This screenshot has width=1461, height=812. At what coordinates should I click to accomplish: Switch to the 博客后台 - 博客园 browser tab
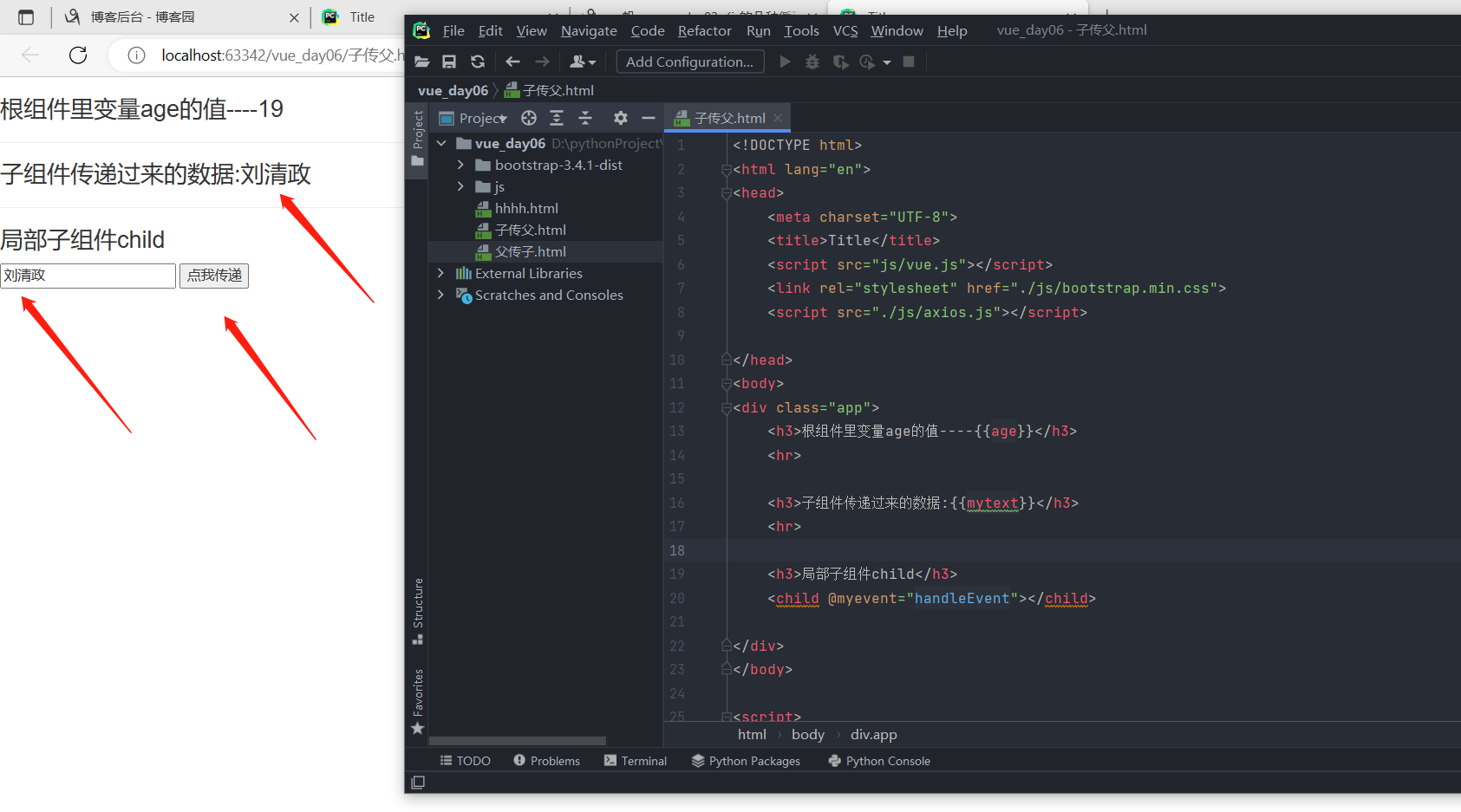coord(143,17)
